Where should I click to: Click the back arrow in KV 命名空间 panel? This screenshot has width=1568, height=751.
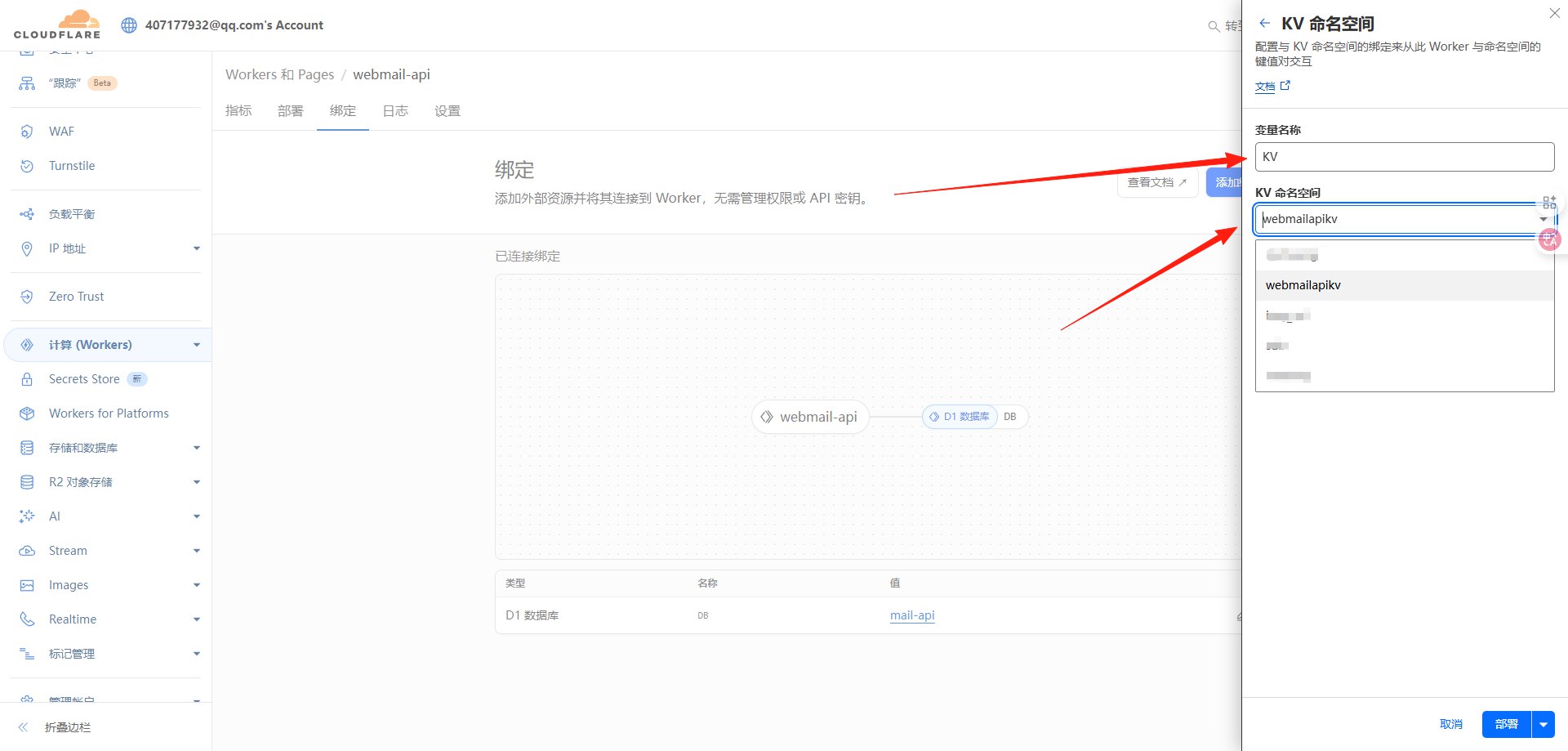(x=1263, y=23)
